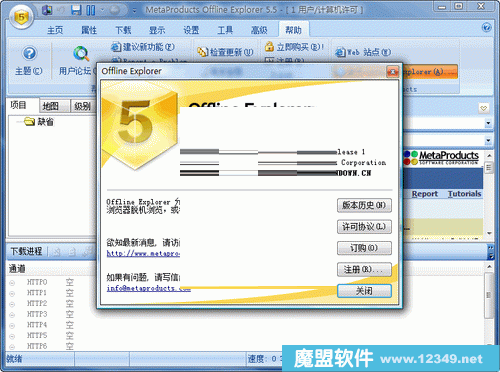Open the upper combo box dropdown arrow at right

[x=488, y=123]
